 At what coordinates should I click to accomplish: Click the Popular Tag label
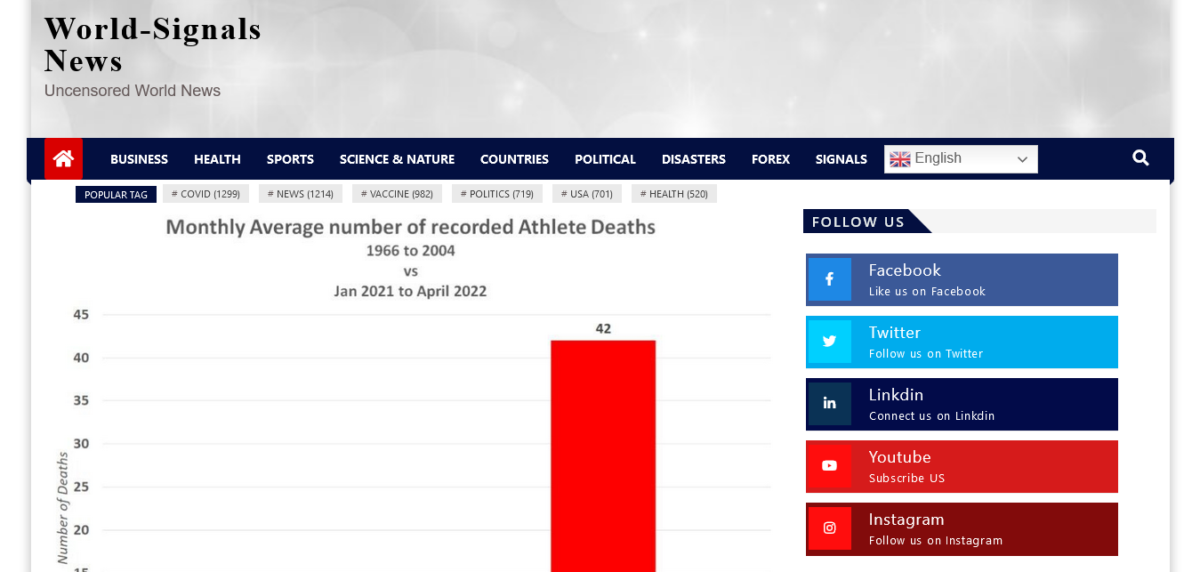[x=116, y=195]
